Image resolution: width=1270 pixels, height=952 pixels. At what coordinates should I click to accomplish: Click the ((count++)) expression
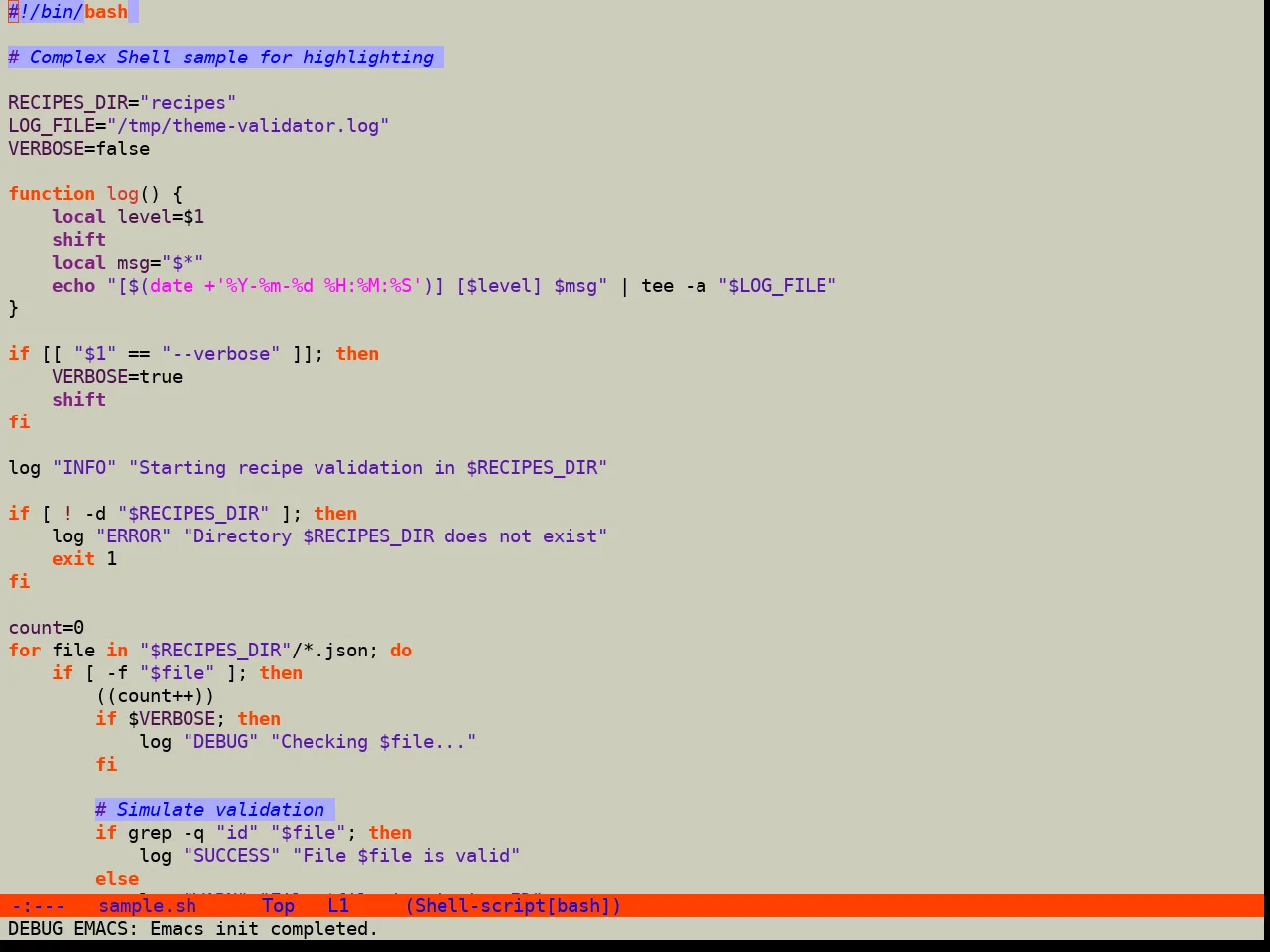156,696
